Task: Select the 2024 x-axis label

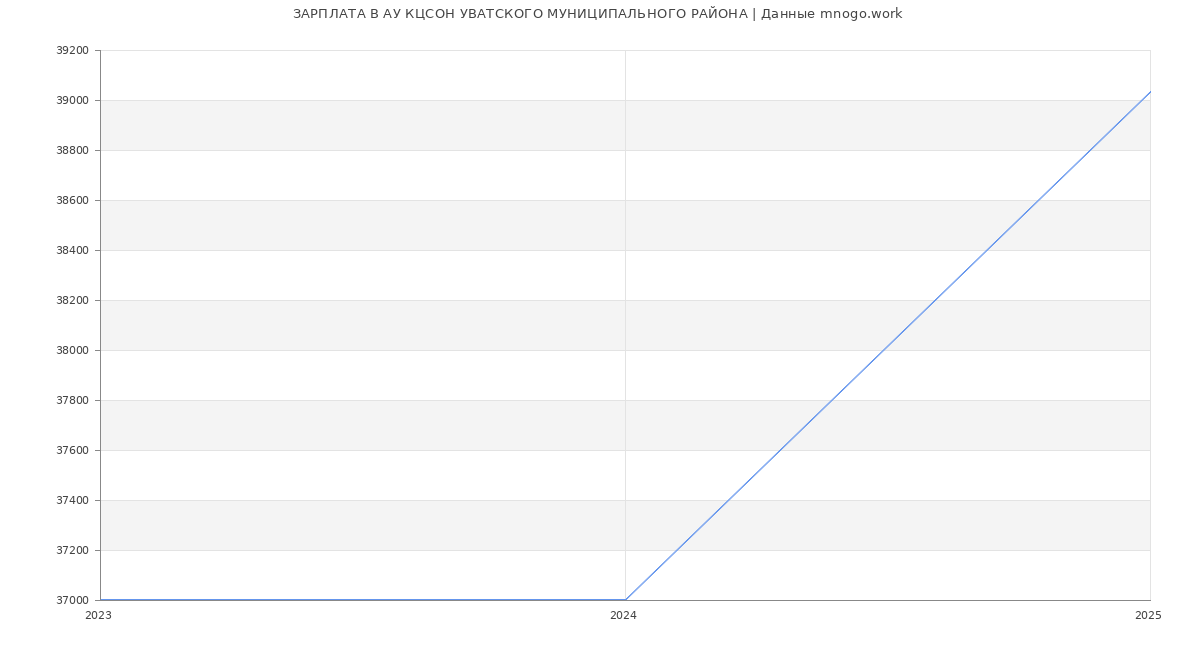Action: (623, 615)
